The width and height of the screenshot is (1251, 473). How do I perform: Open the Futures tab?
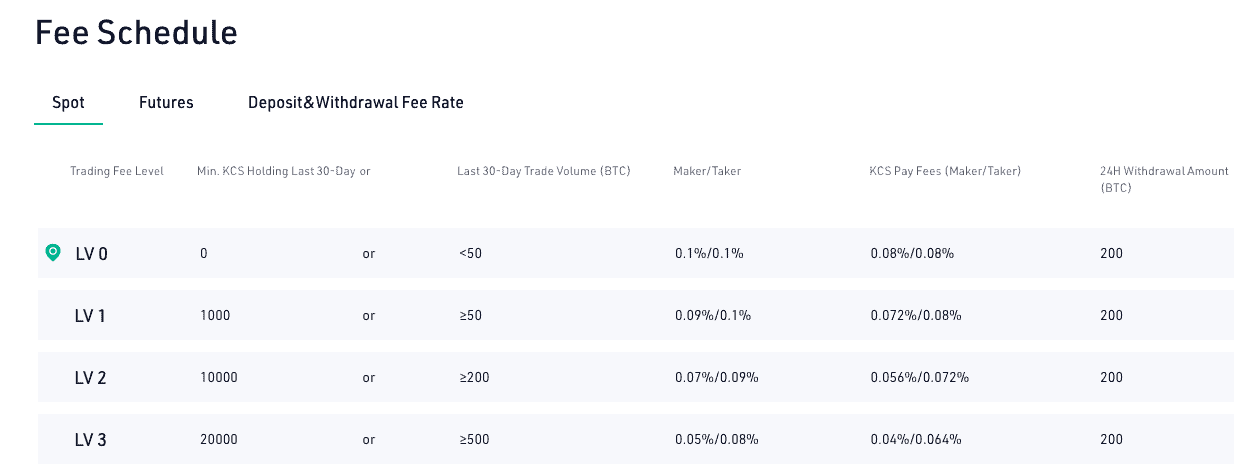(x=166, y=102)
